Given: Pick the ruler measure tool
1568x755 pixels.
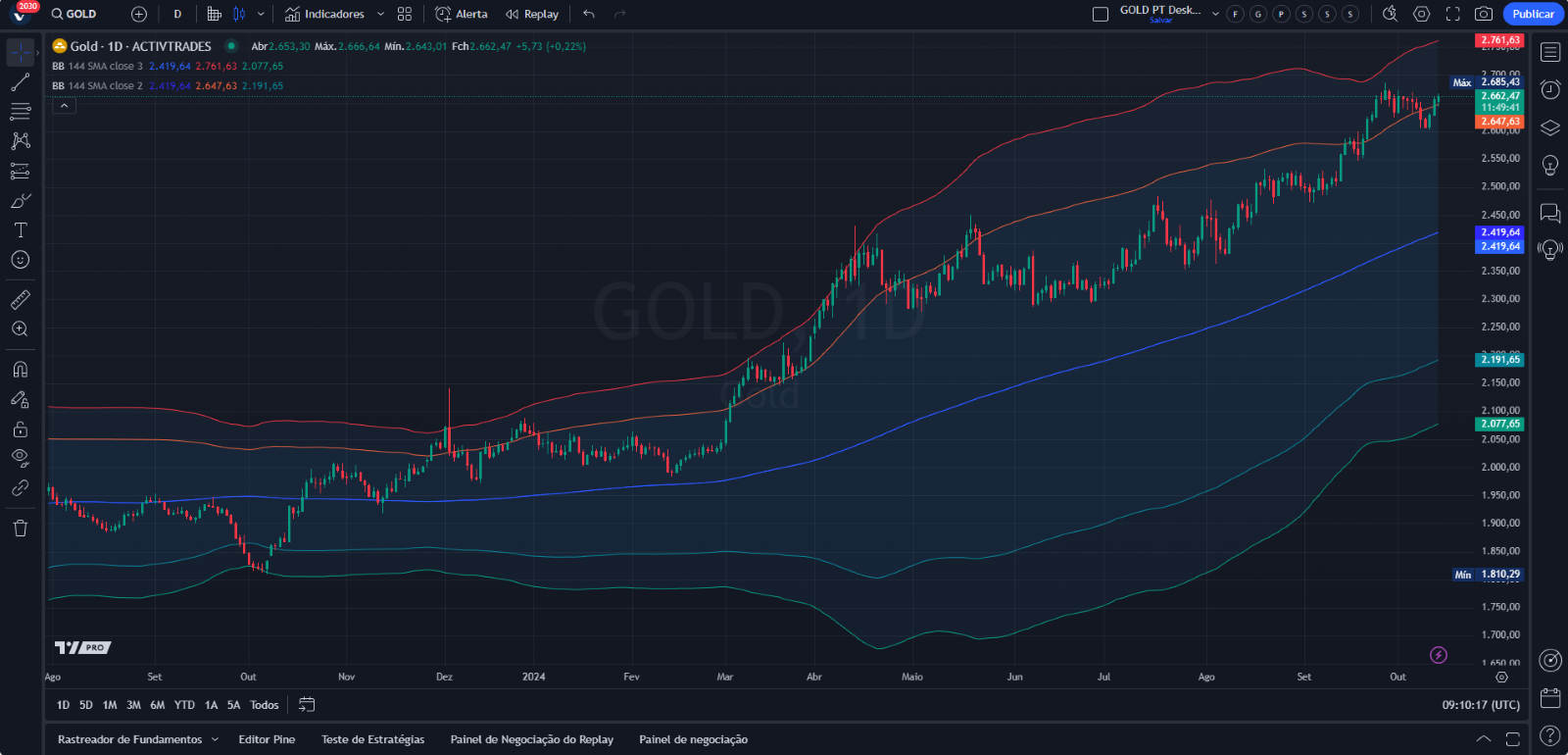Looking at the screenshot, I should click(20, 300).
